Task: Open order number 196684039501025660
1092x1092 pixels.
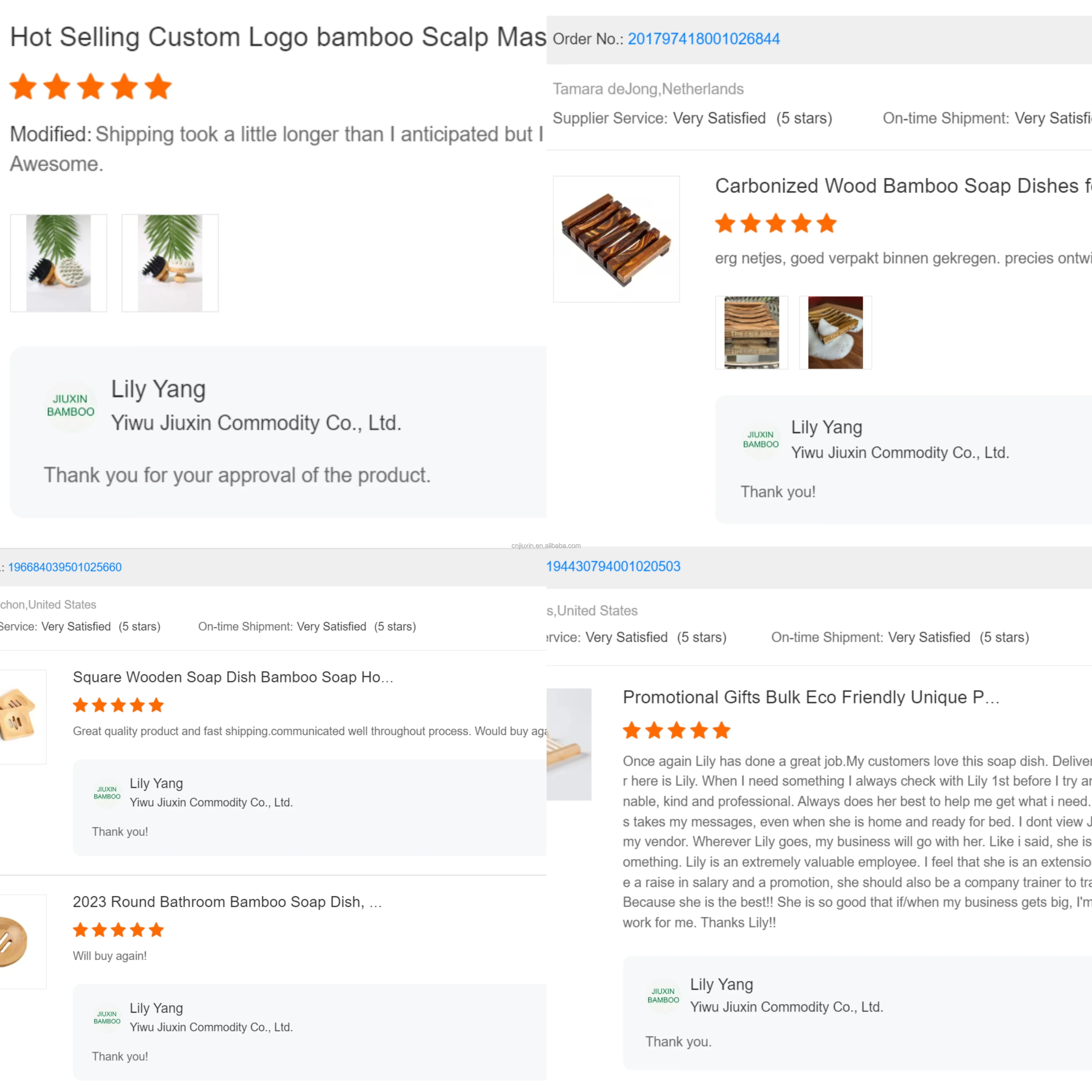Action: [65, 567]
